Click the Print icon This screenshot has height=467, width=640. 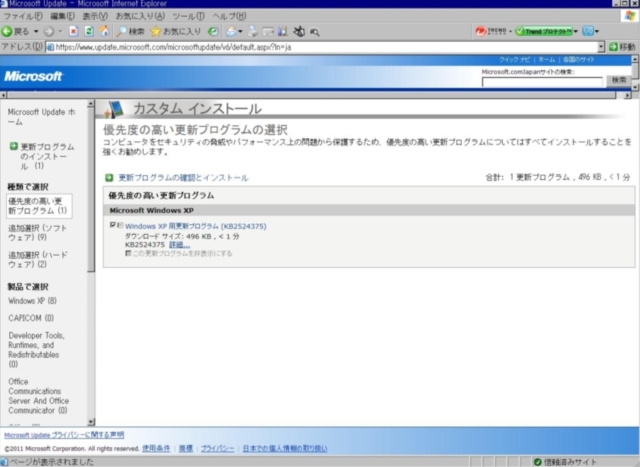(253, 31)
